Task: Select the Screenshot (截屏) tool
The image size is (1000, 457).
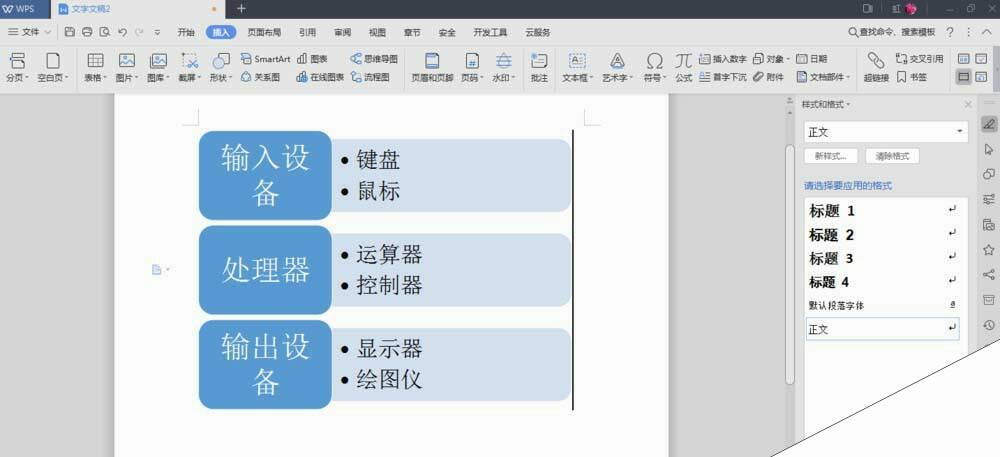Action: (x=189, y=68)
